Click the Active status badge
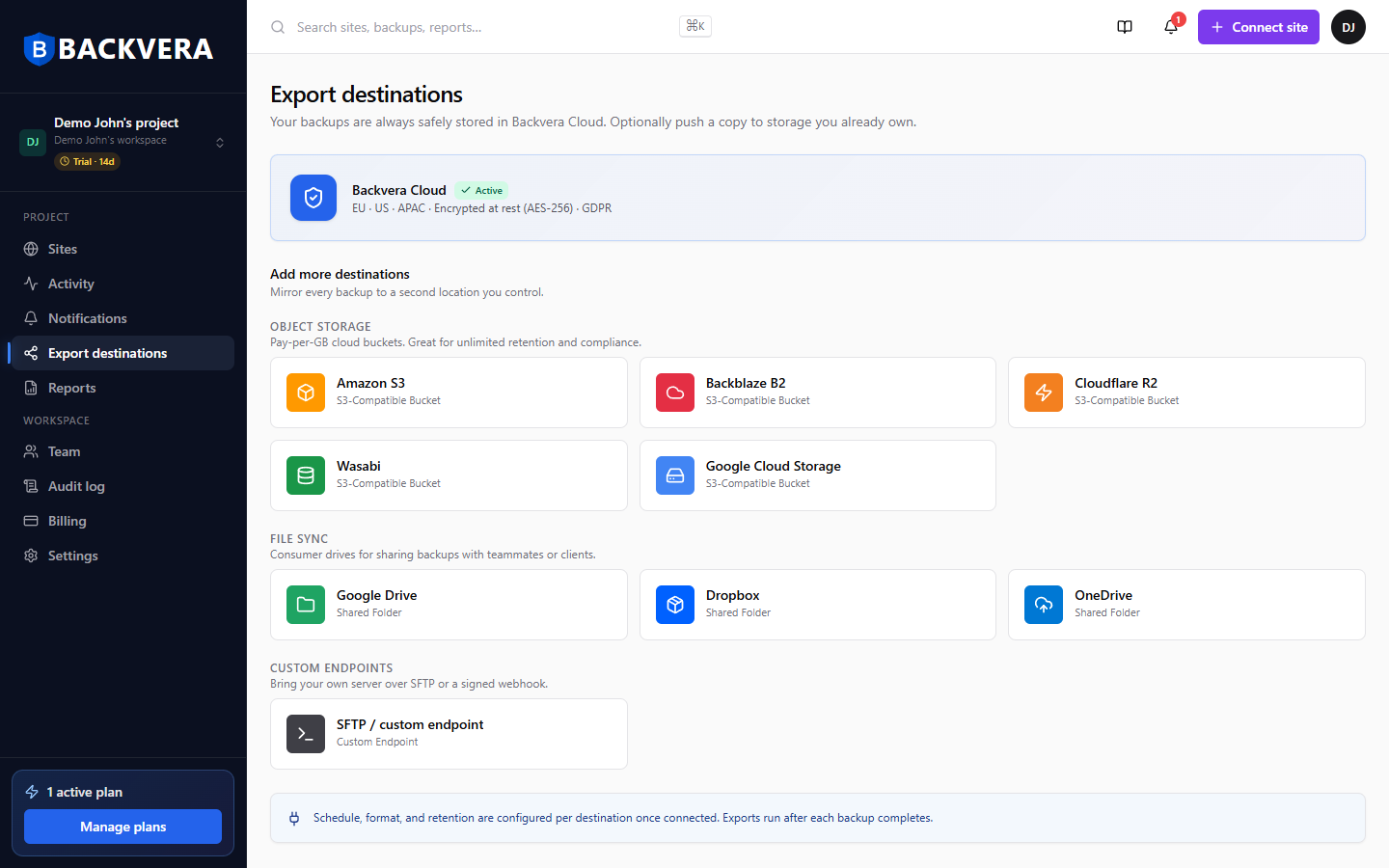The width and height of the screenshot is (1389, 868). [481, 190]
